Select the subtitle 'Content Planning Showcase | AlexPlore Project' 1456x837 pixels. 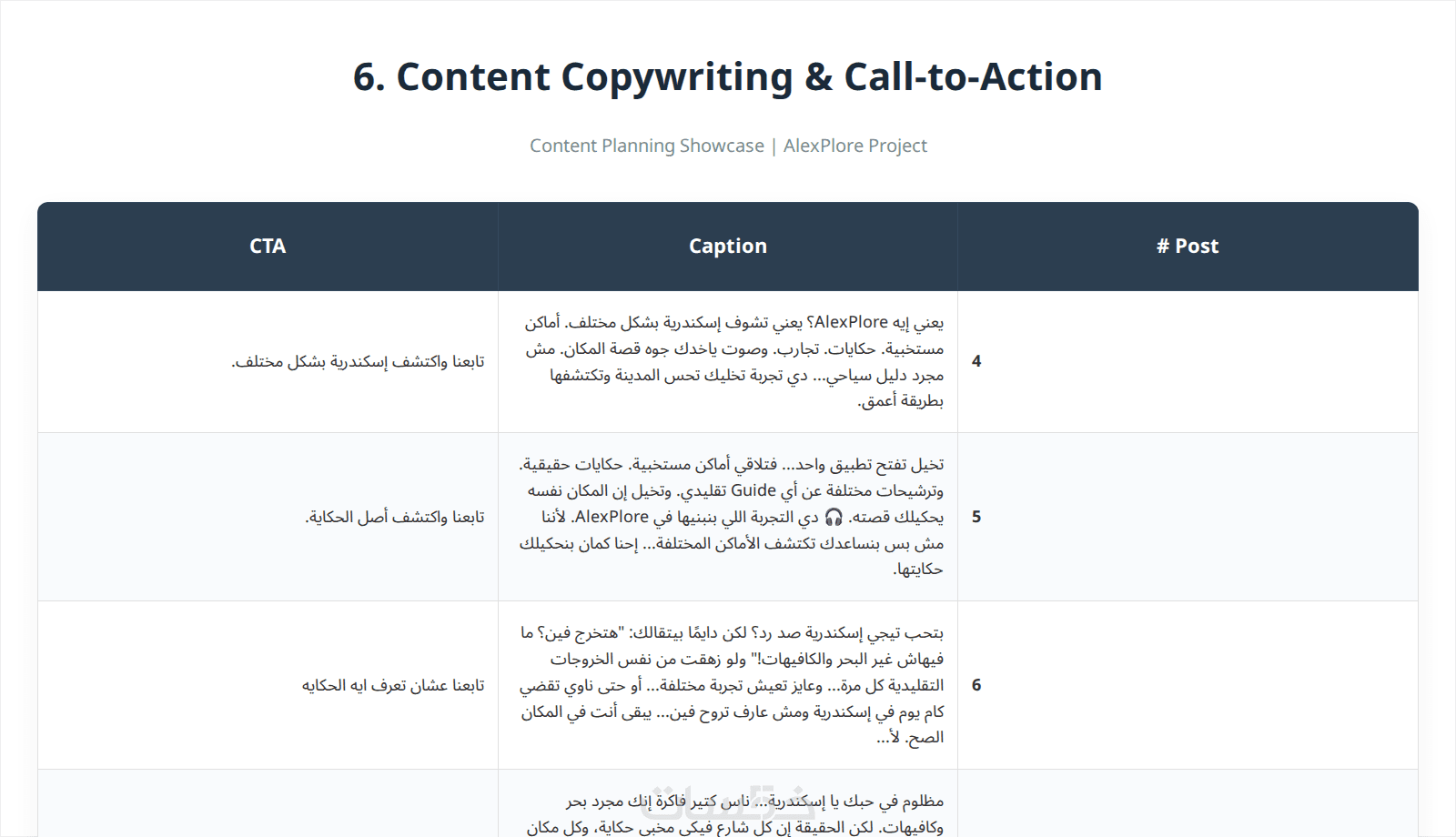728,146
